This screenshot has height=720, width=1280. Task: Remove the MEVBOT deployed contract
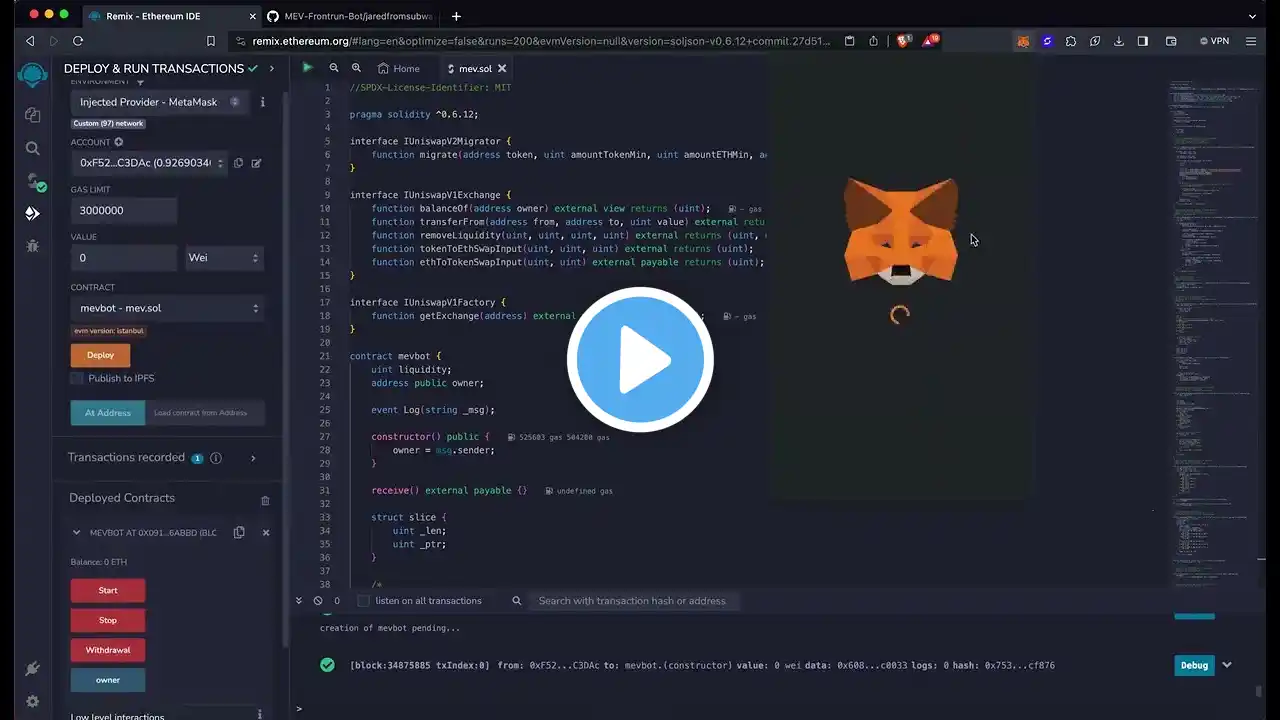[x=266, y=533]
